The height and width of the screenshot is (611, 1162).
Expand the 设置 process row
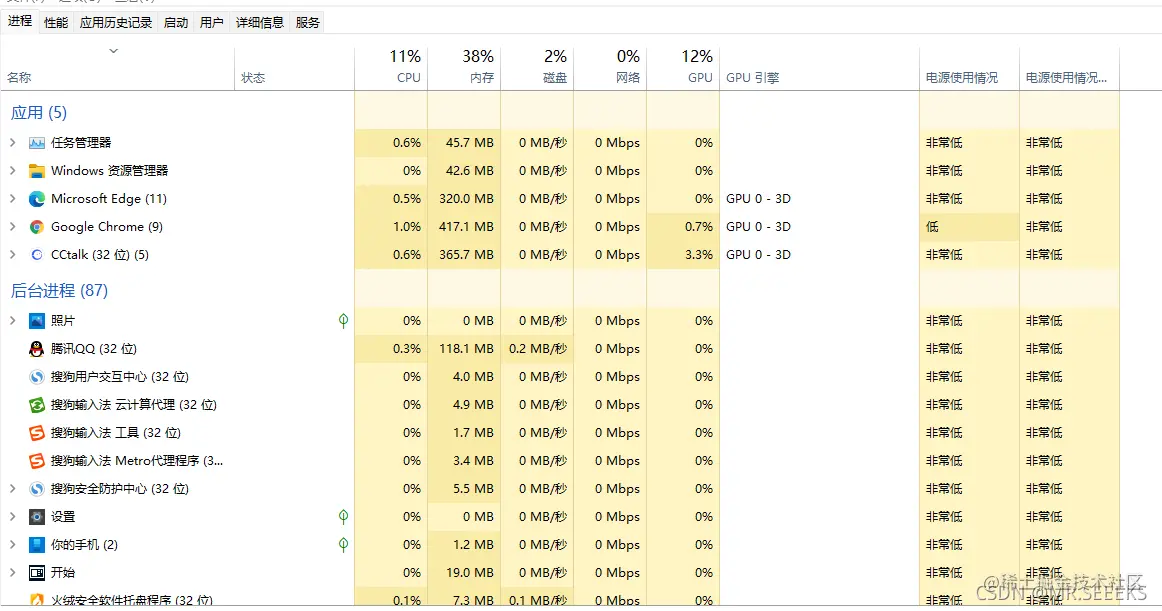point(13,517)
